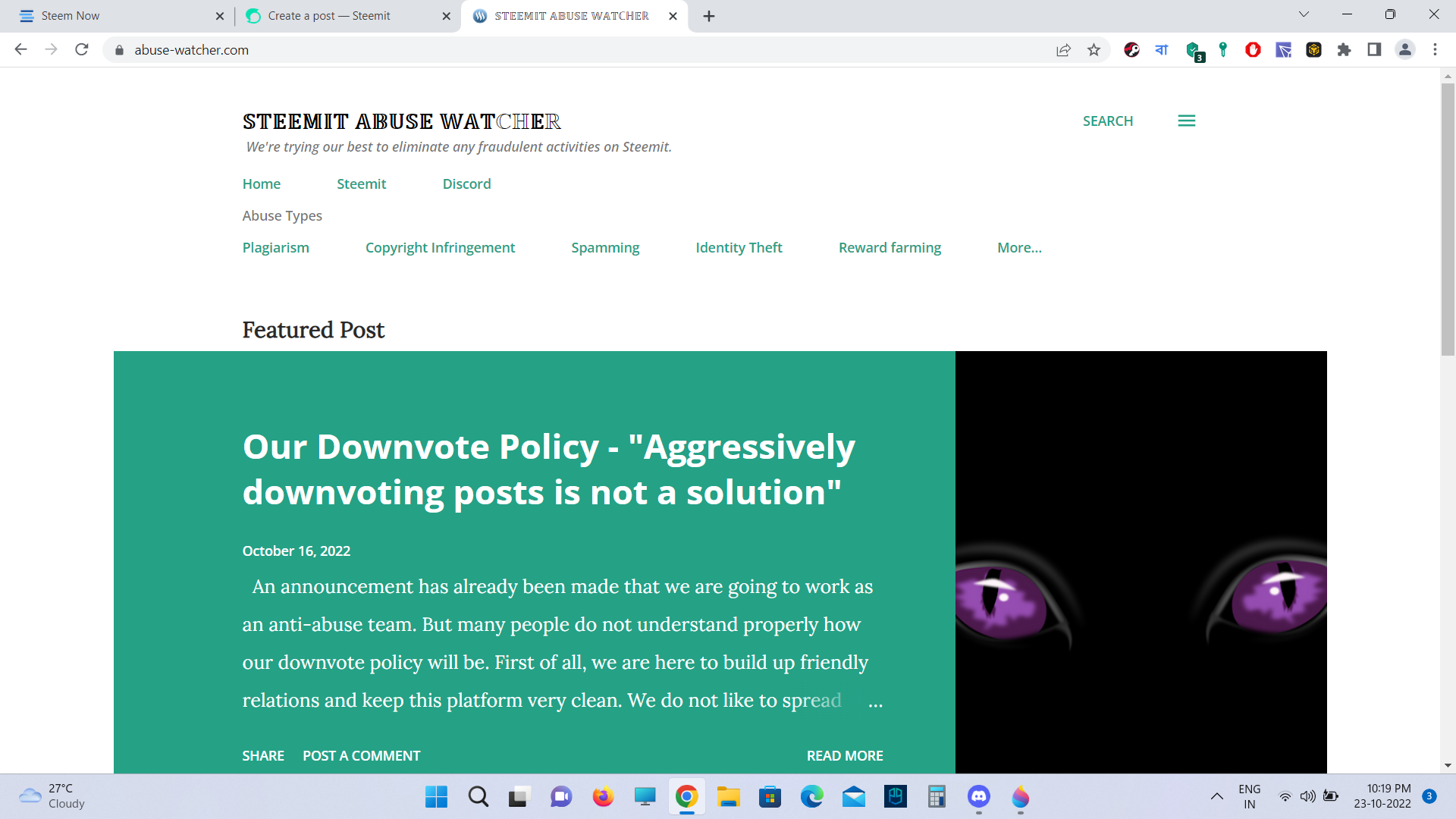Image resolution: width=1456 pixels, height=819 pixels.
Task: Switch to the Steem Now tab
Action: tap(71, 16)
